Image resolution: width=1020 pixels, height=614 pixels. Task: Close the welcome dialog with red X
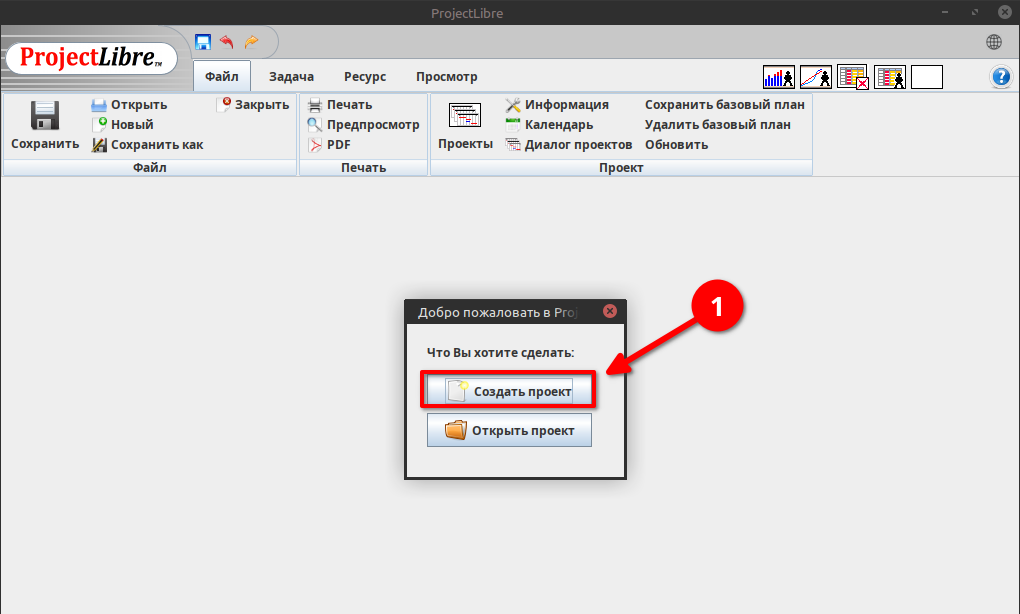610,311
